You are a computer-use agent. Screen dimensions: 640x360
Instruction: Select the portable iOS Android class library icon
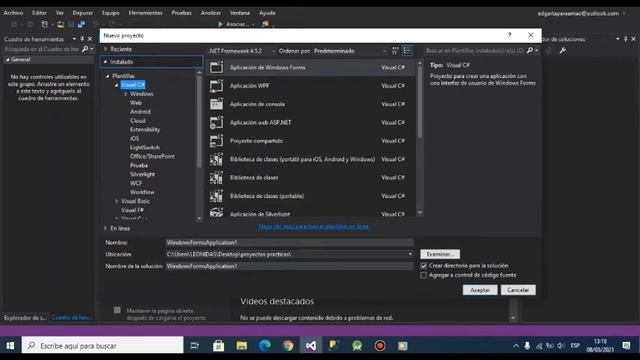tap(216, 159)
